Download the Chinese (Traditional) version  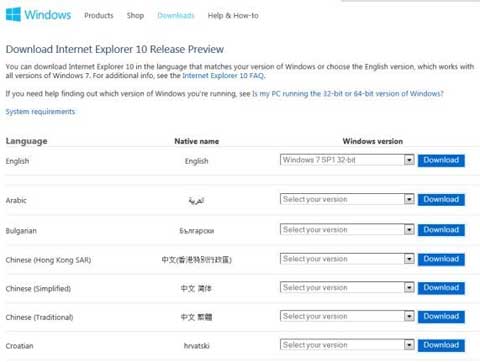[x=441, y=317]
